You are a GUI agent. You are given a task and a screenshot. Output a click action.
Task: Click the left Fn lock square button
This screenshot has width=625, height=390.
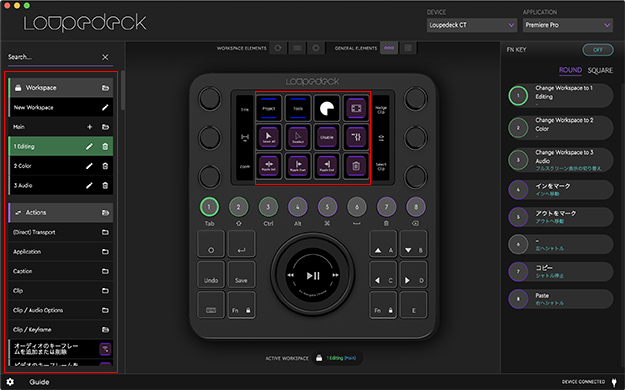[241, 304]
